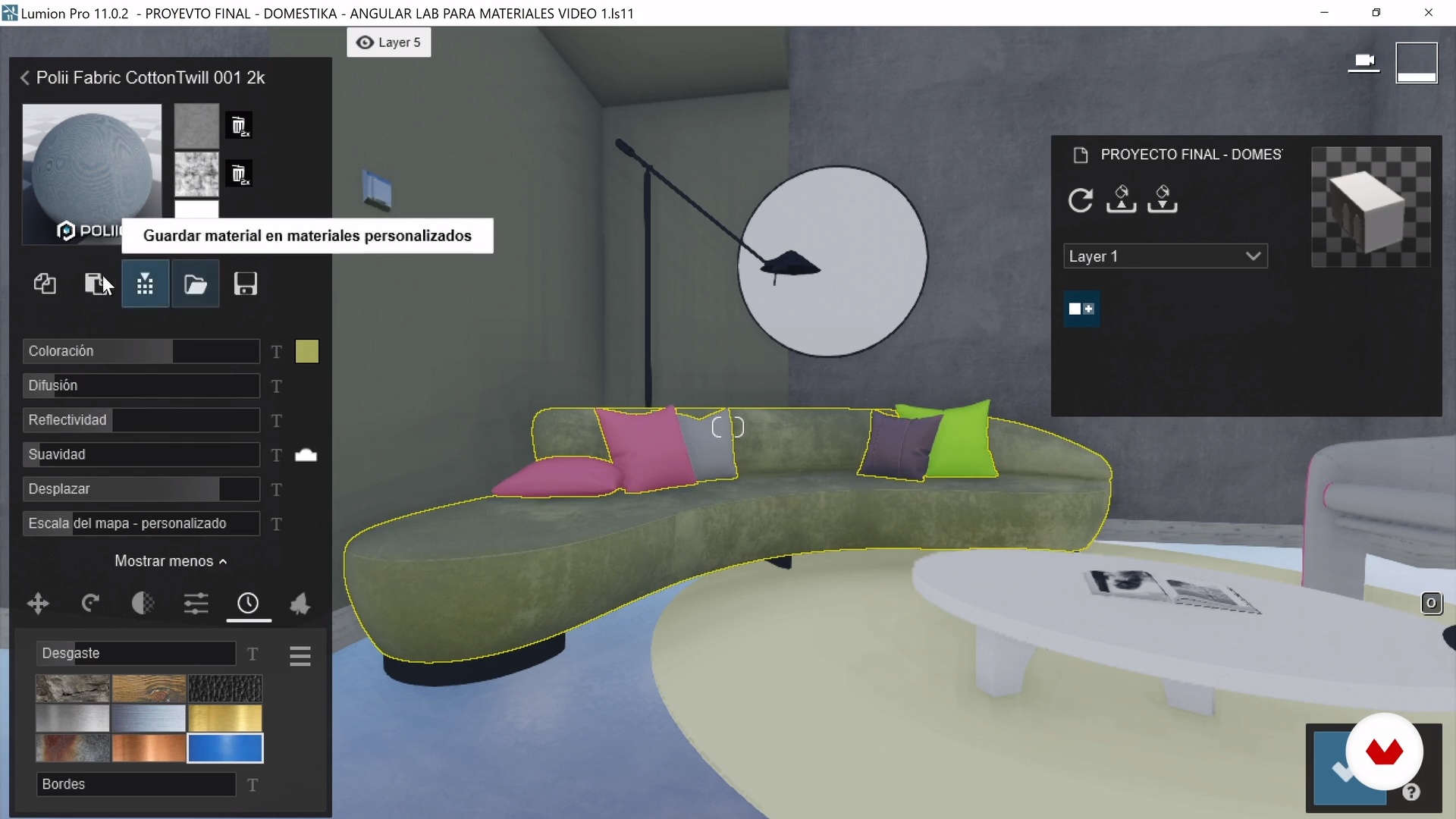Click the Polii fabric sphere material preview

click(92, 174)
